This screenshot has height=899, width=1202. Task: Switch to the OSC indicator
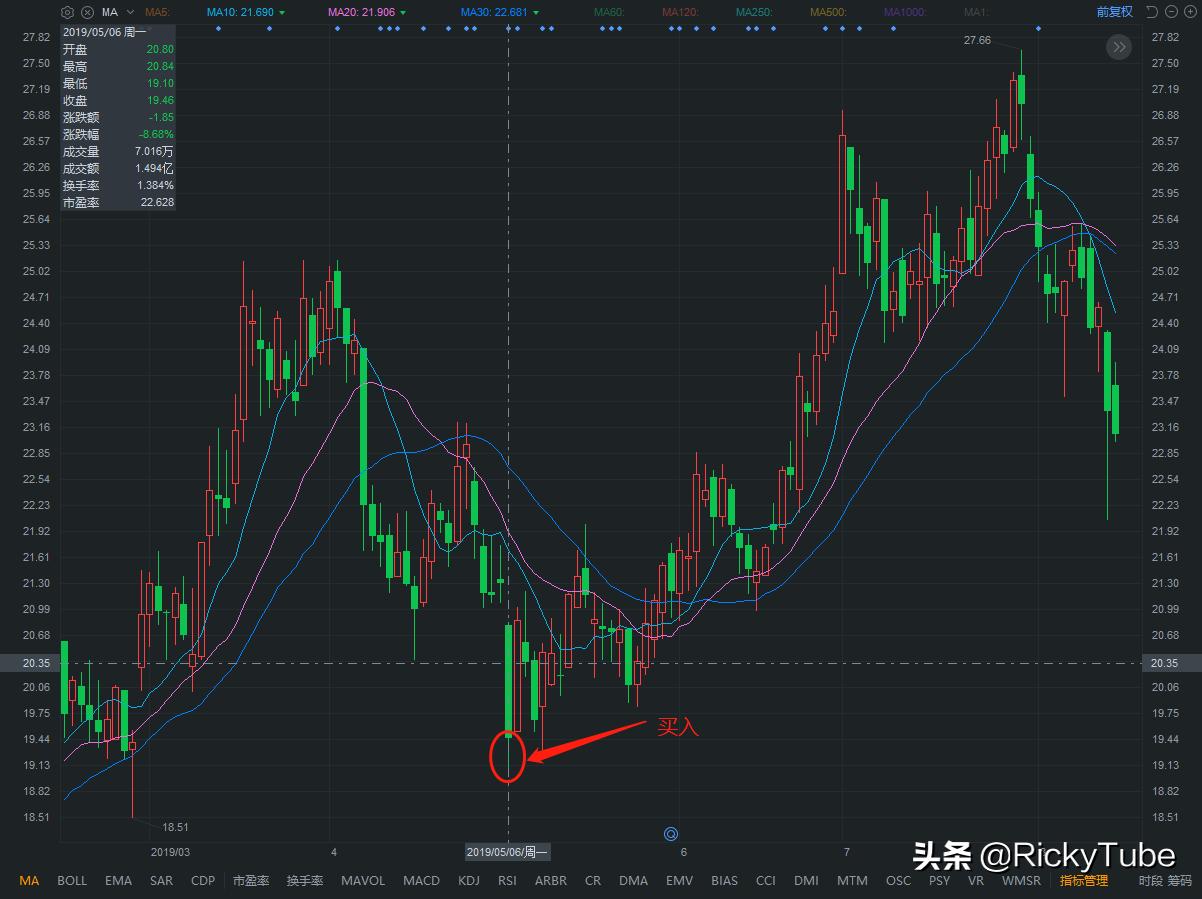point(898,881)
